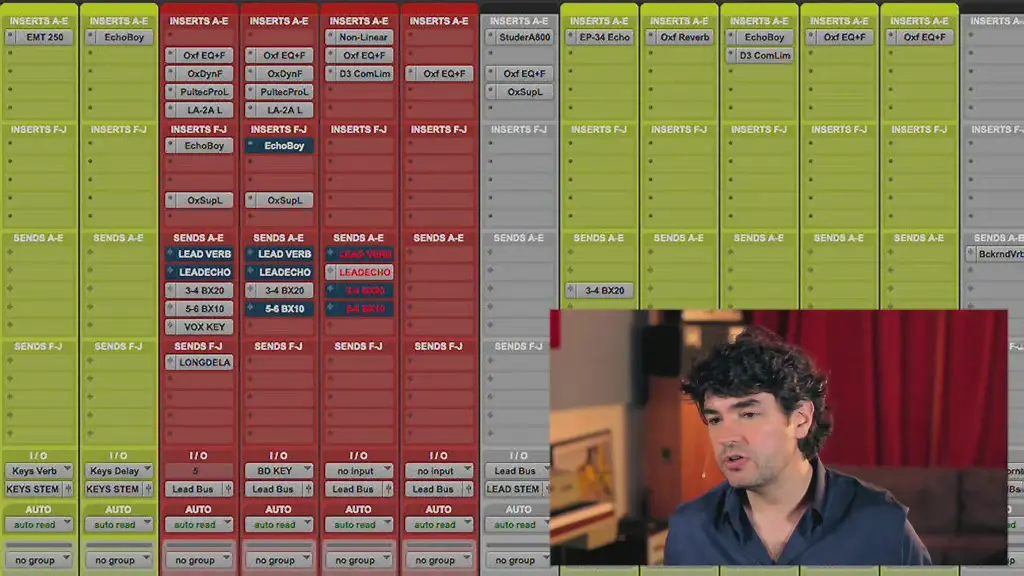Open auto read menu on Keys Verb track
Screen dimensions: 1024x576
pyautogui.click(x=39, y=524)
